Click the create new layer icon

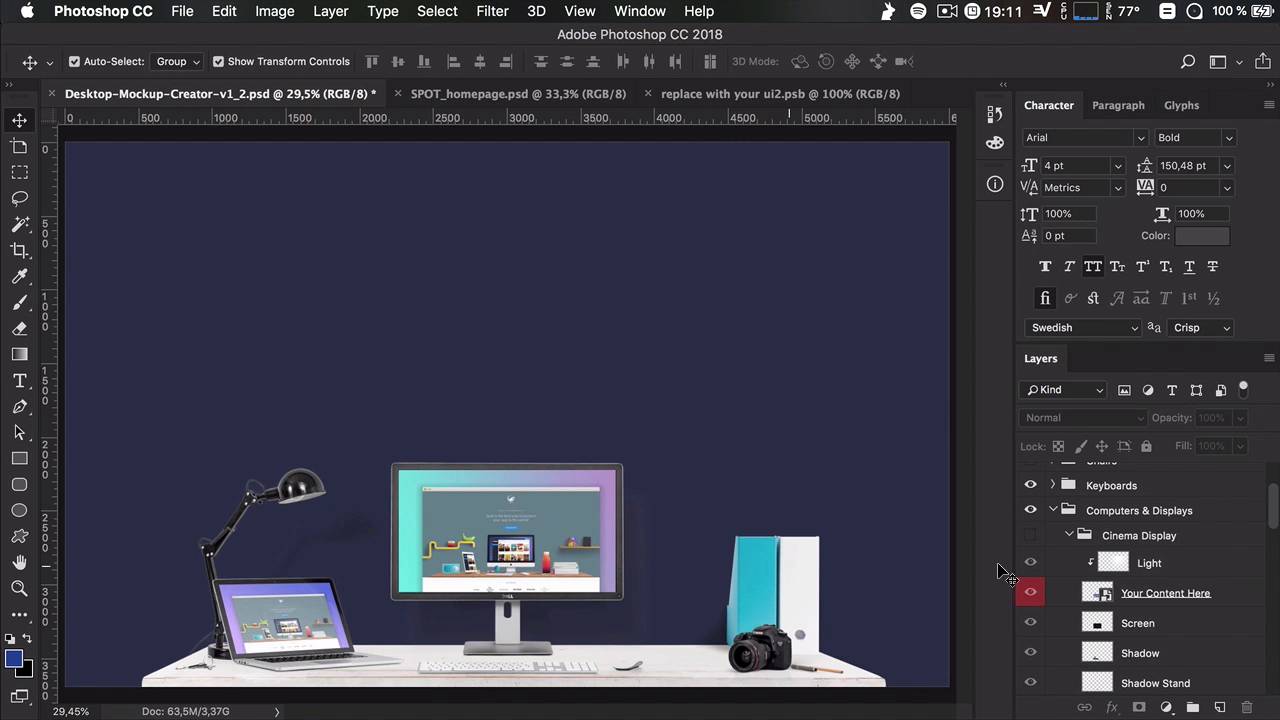(1219, 707)
